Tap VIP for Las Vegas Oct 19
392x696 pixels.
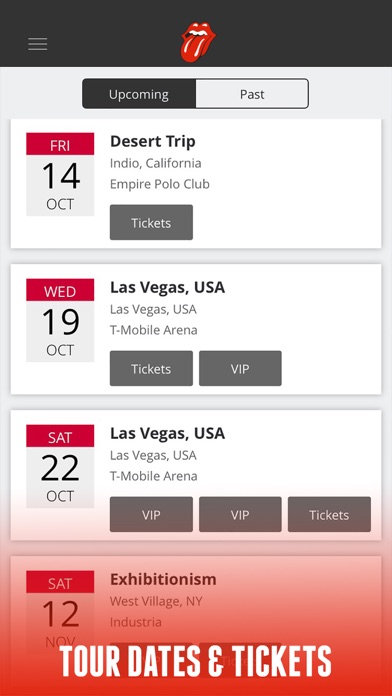[240, 368]
